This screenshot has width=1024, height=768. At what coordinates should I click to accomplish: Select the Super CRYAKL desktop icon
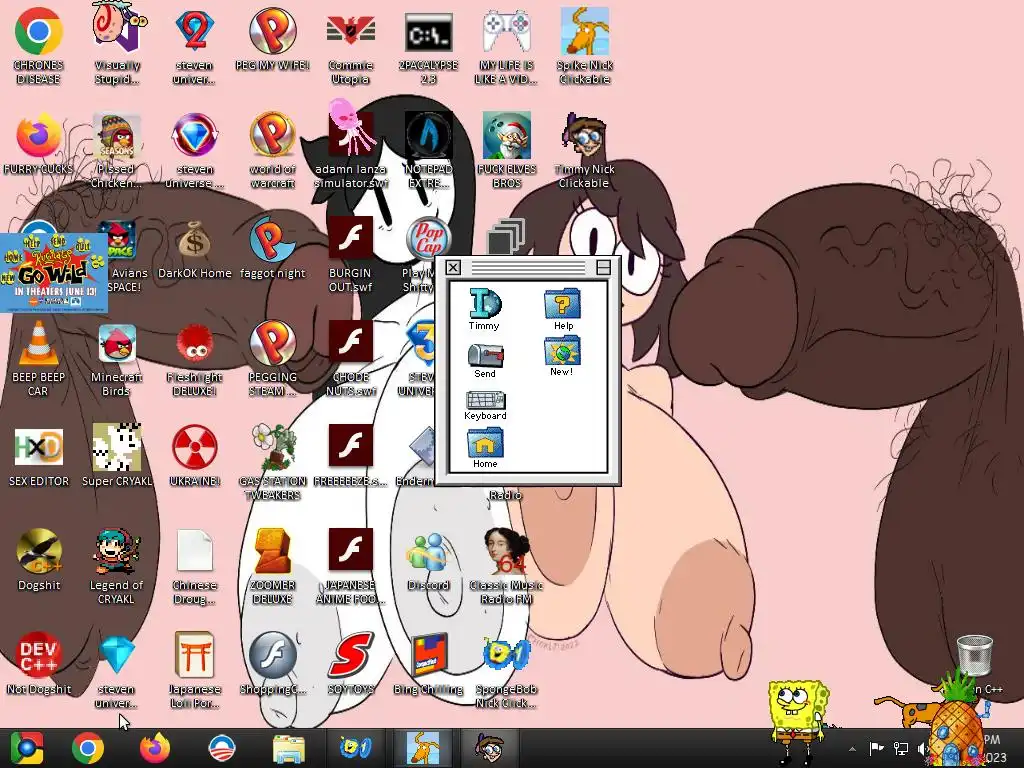pyautogui.click(x=117, y=455)
